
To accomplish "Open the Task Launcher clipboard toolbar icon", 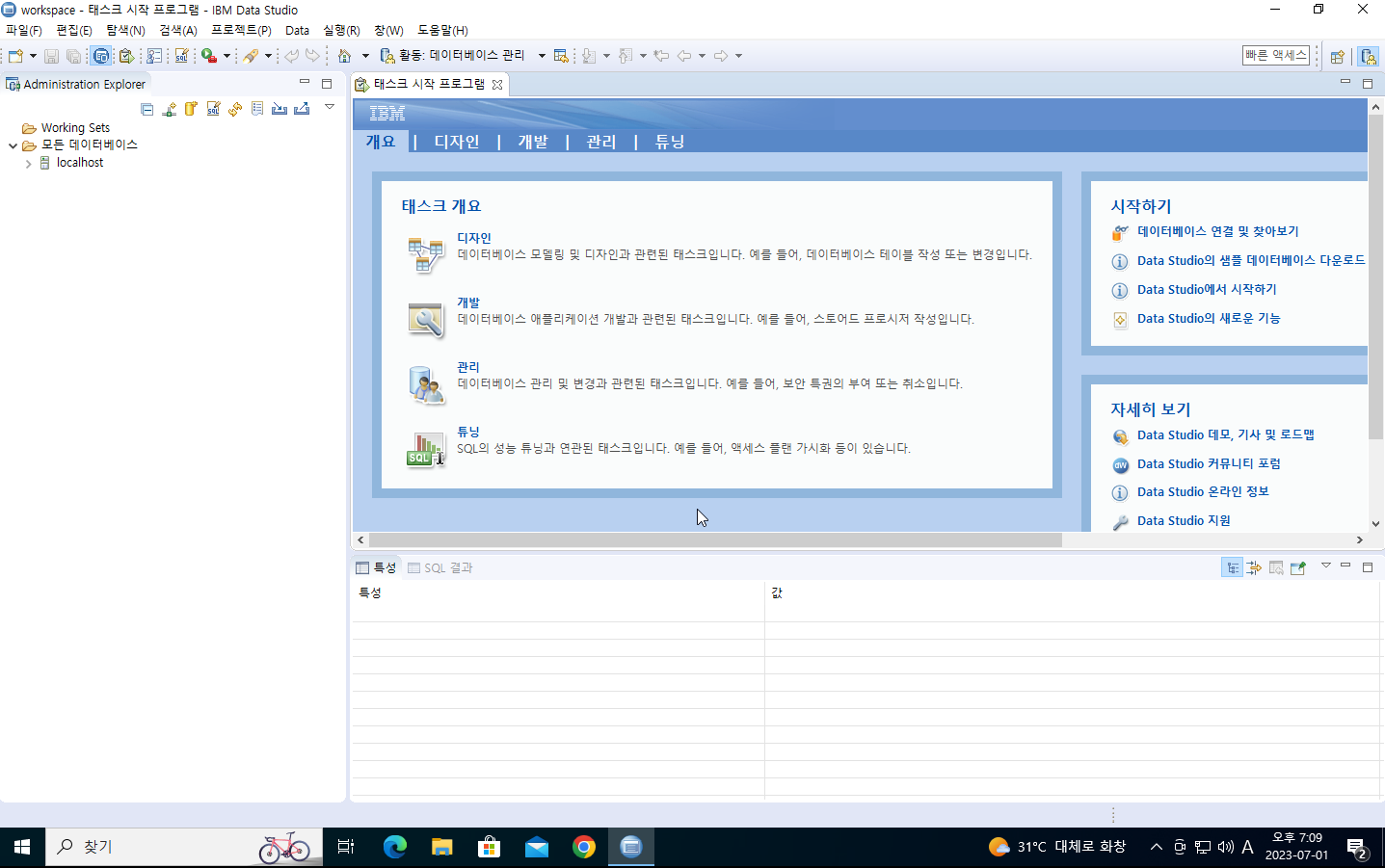I will (125, 56).
